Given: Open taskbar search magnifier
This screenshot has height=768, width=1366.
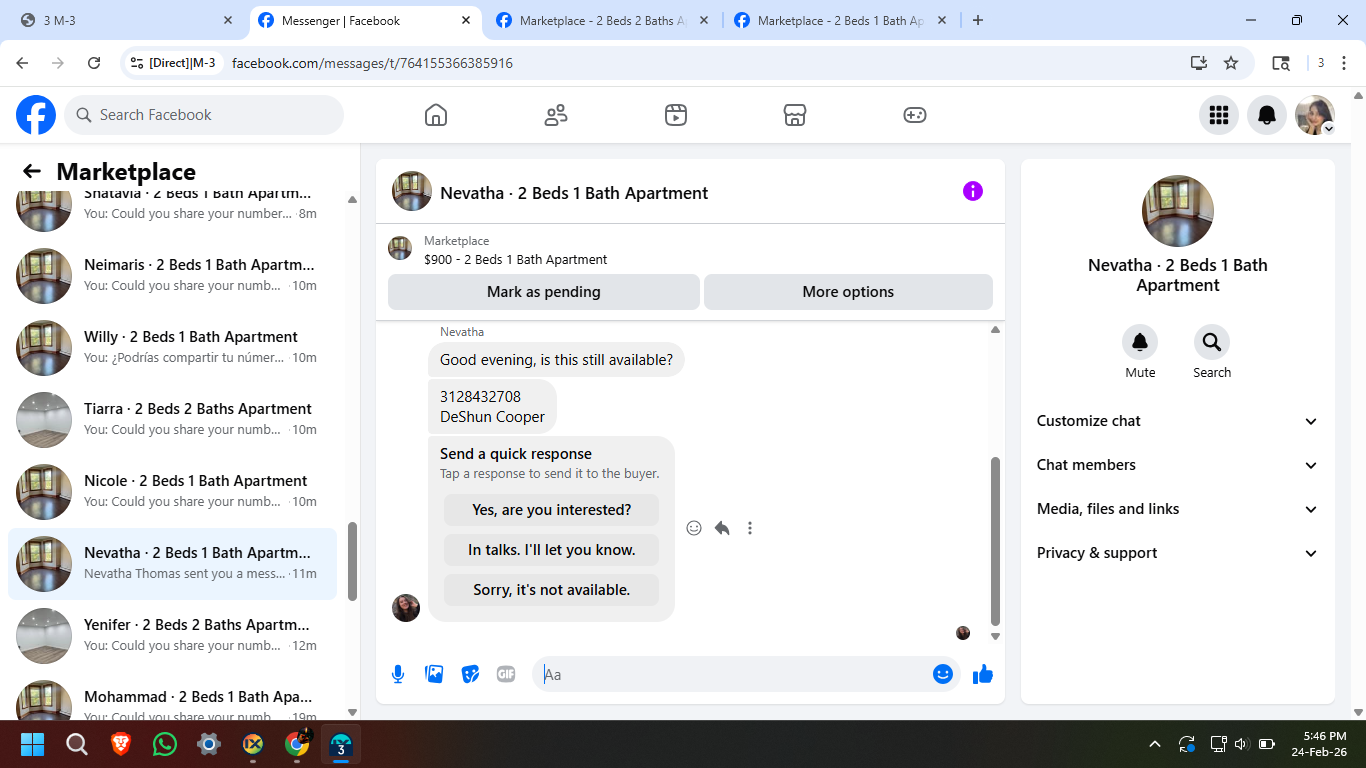Looking at the screenshot, I should 77,744.
